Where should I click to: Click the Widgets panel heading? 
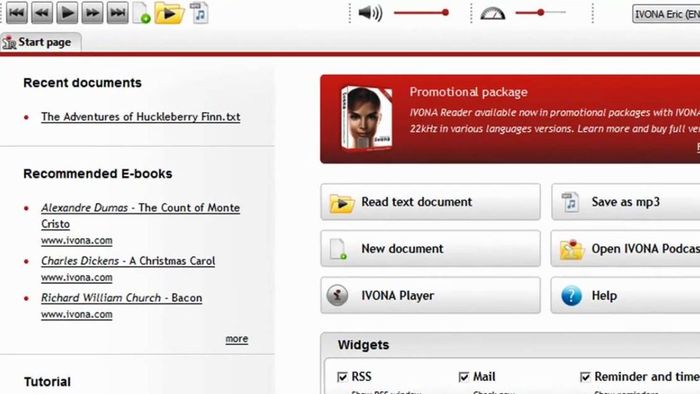point(363,345)
